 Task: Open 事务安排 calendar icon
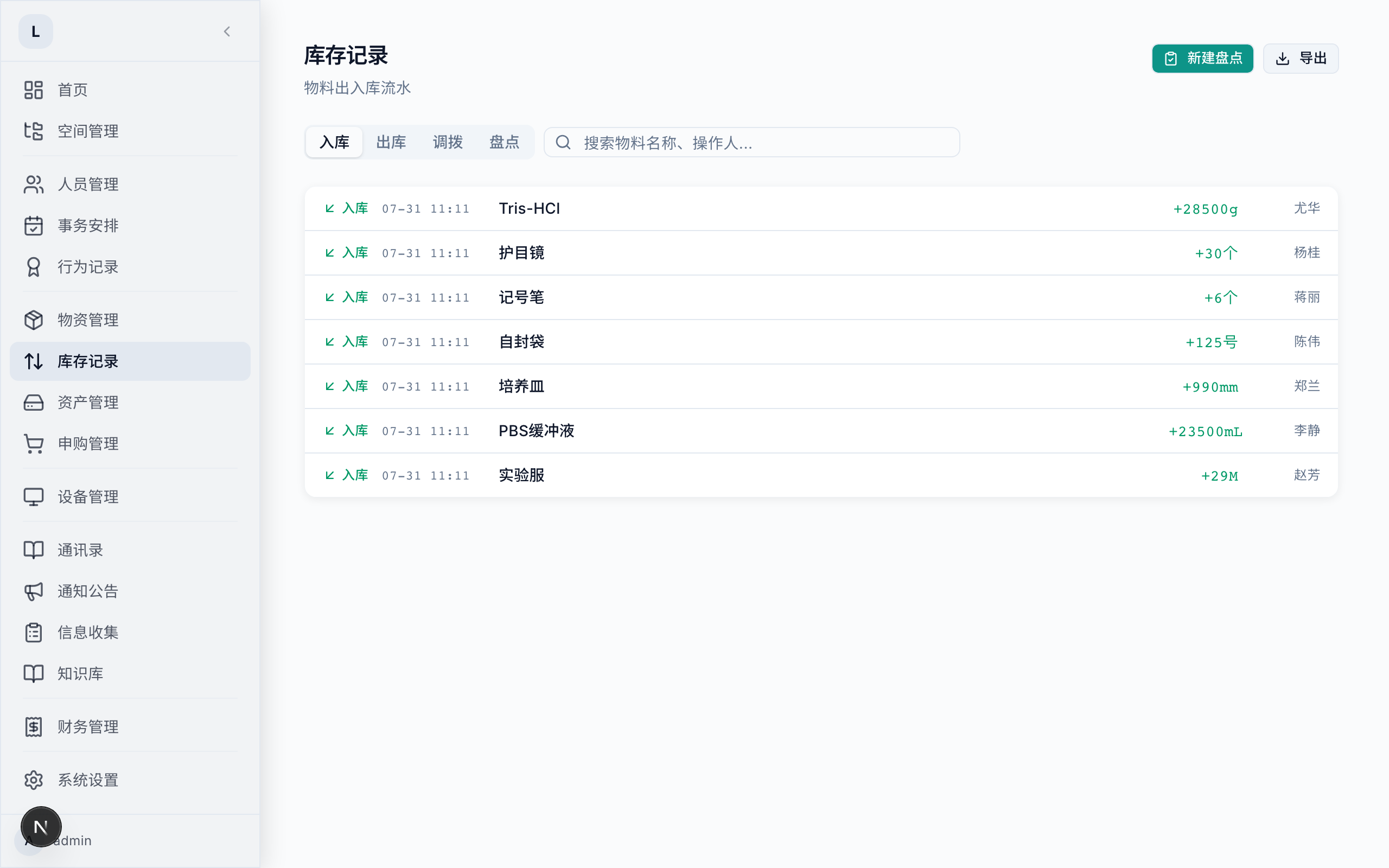click(x=33, y=226)
